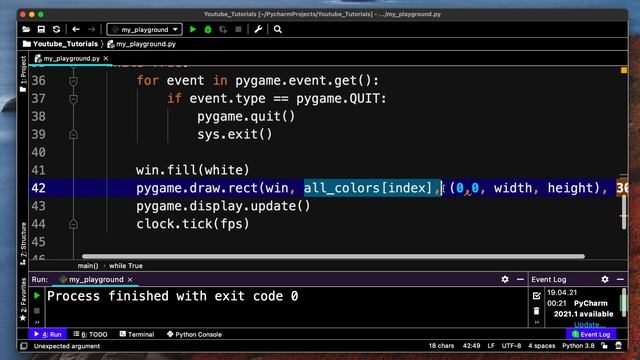640x360 pixels.
Task: Click on sys.exit() on line 39
Action: pyautogui.click(x=235, y=134)
